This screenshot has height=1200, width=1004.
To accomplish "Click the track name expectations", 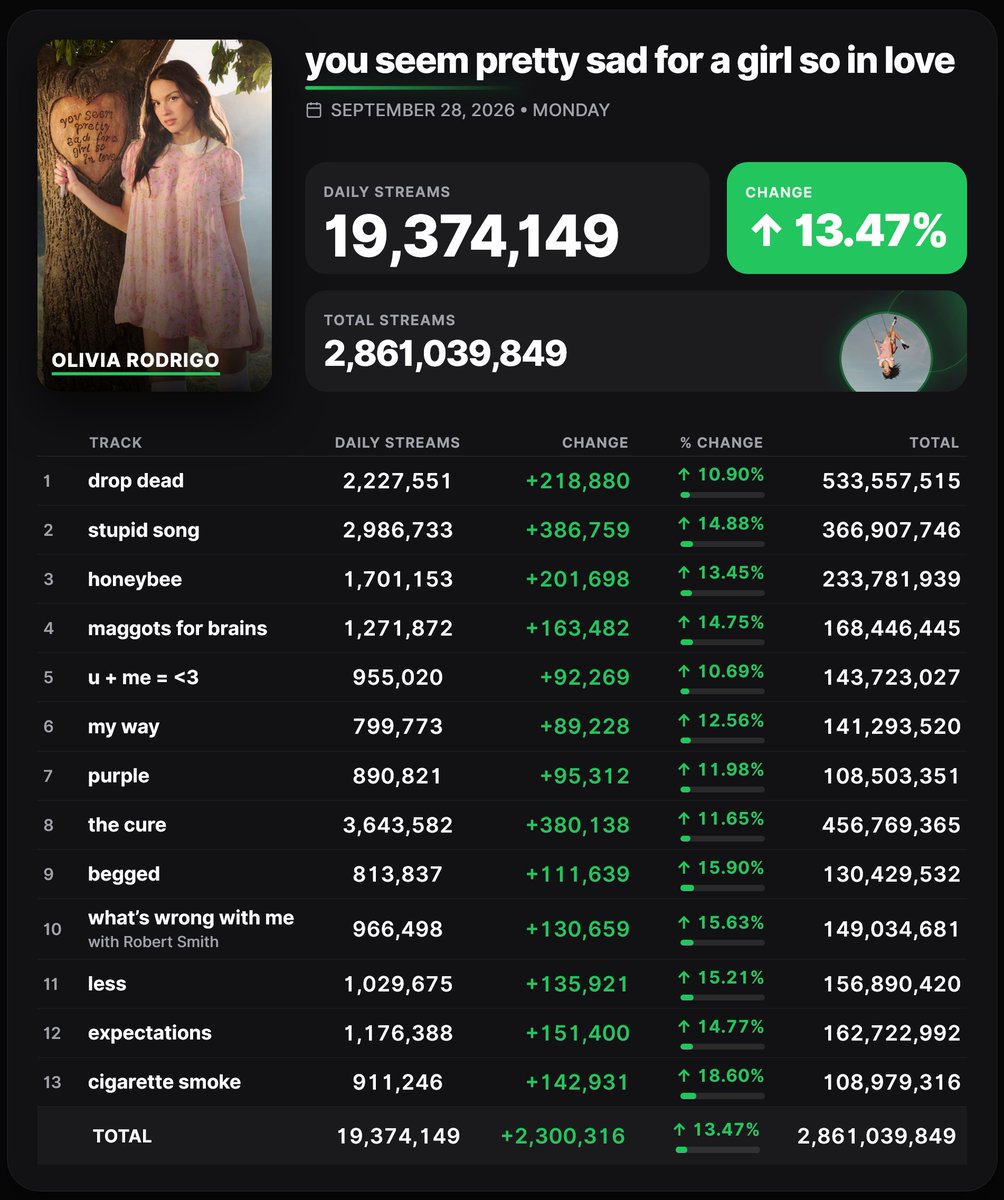I will click(x=150, y=1033).
